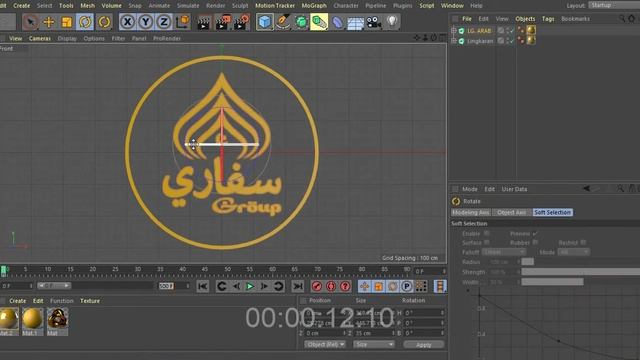Toggle the Surface checkbox
640x360 pixels.
pos(487,242)
